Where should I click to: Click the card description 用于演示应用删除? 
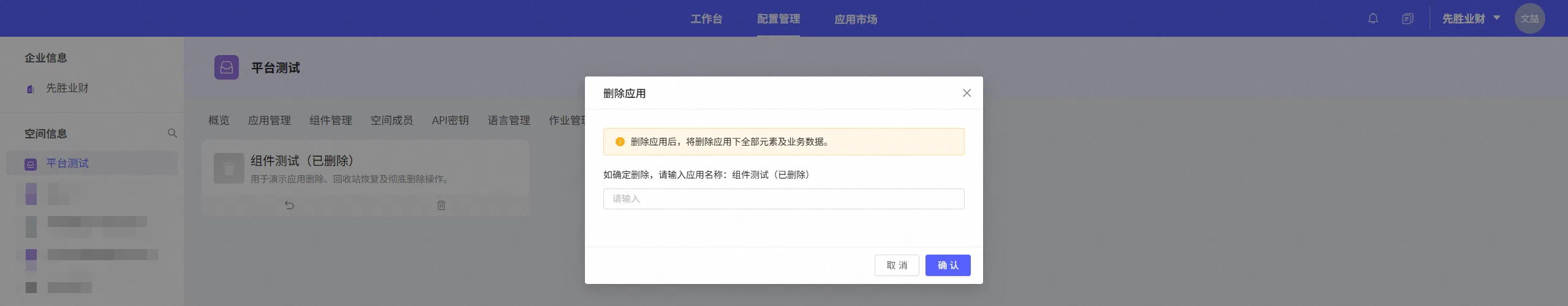click(350, 179)
